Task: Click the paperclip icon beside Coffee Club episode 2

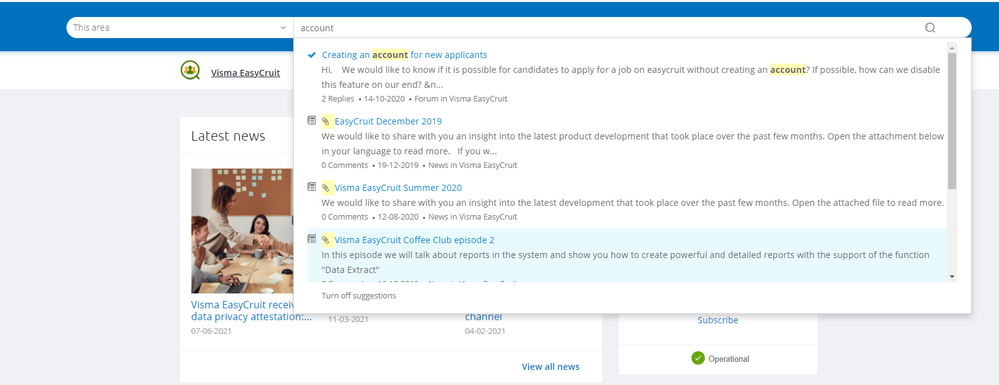Action: coord(326,240)
